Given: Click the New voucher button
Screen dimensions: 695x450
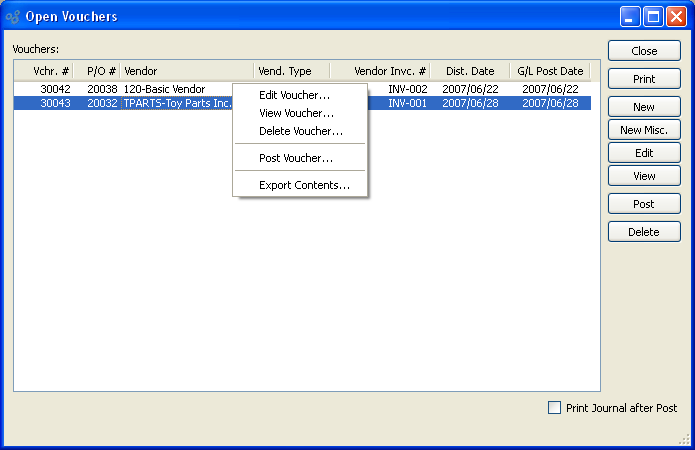Looking at the screenshot, I should click(x=644, y=107).
